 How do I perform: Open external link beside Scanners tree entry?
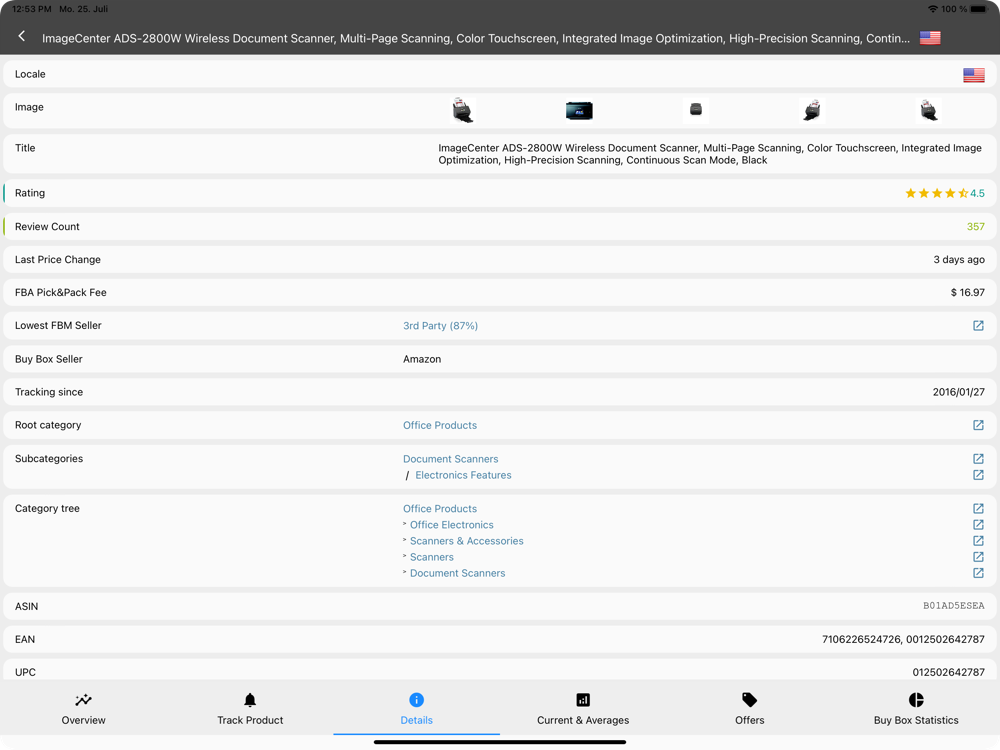point(978,557)
